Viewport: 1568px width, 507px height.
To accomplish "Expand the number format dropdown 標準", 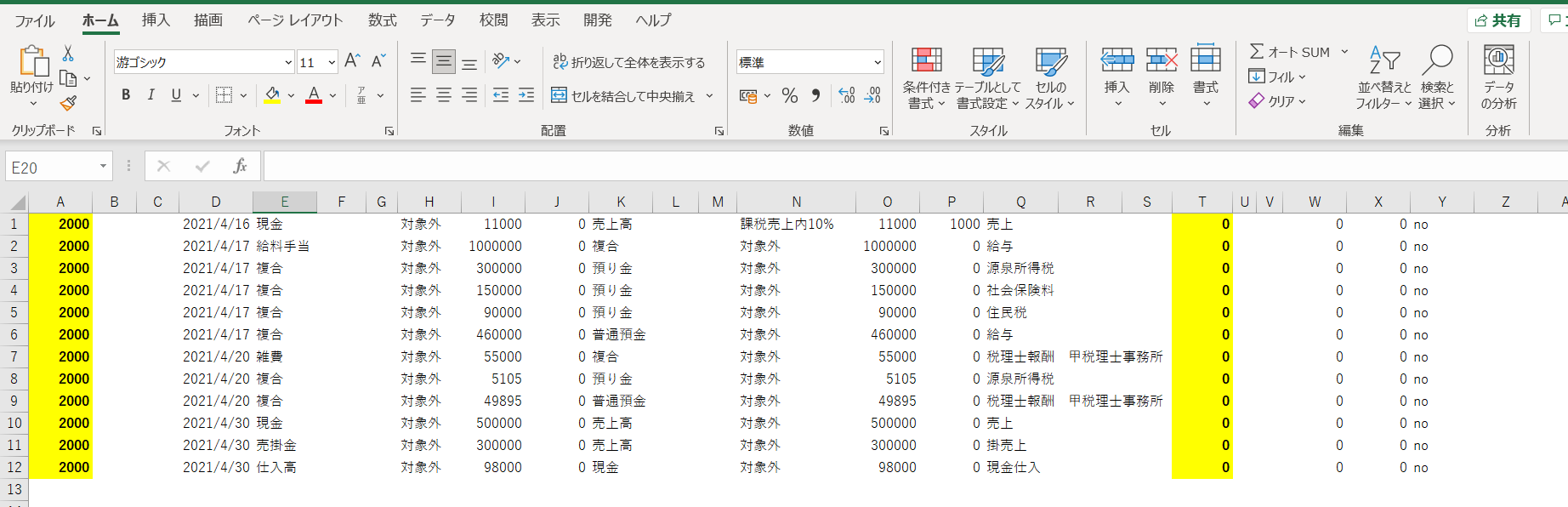I will 877,62.
